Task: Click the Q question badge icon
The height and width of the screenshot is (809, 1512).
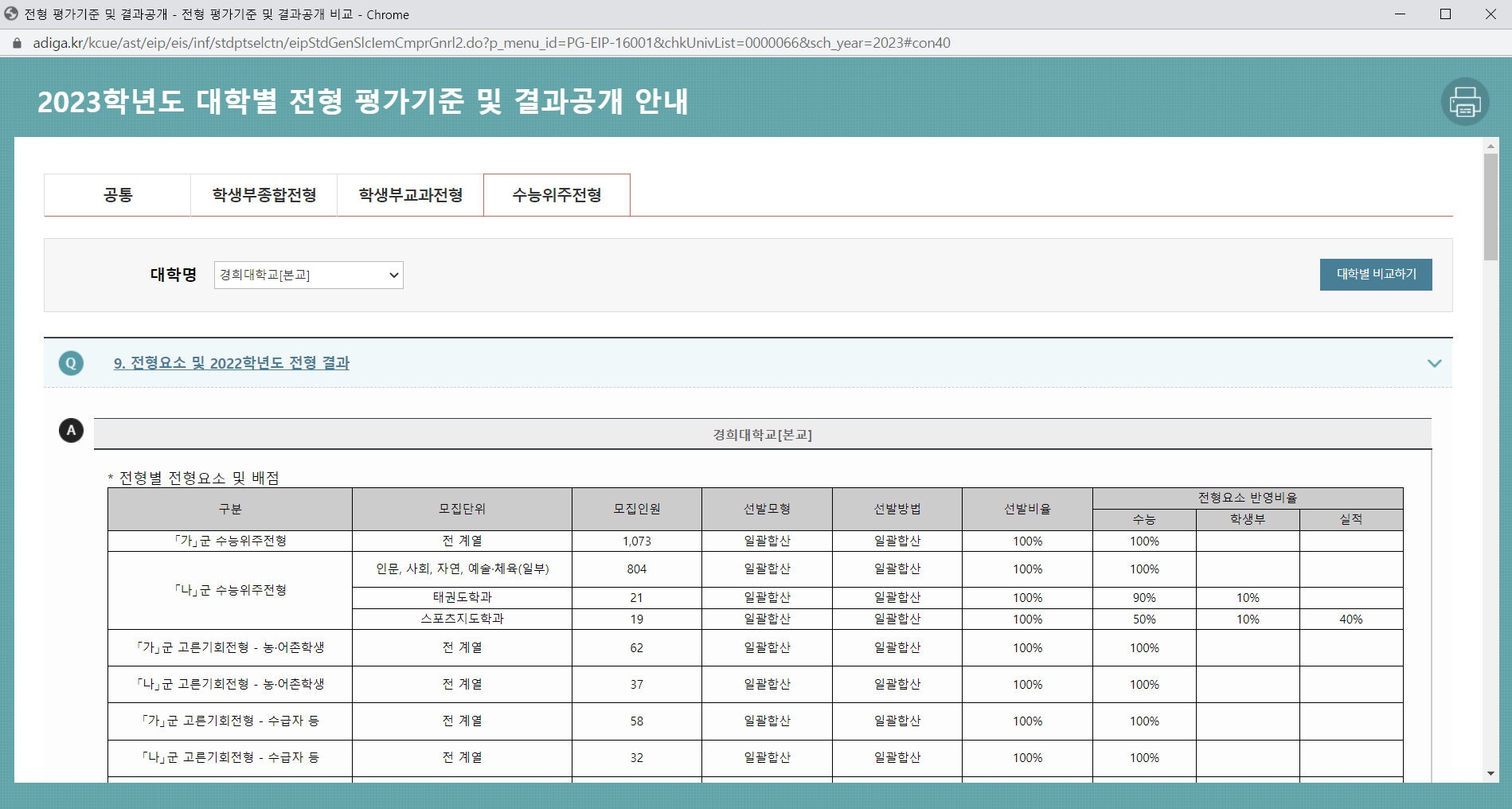Action: (x=72, y=363)
